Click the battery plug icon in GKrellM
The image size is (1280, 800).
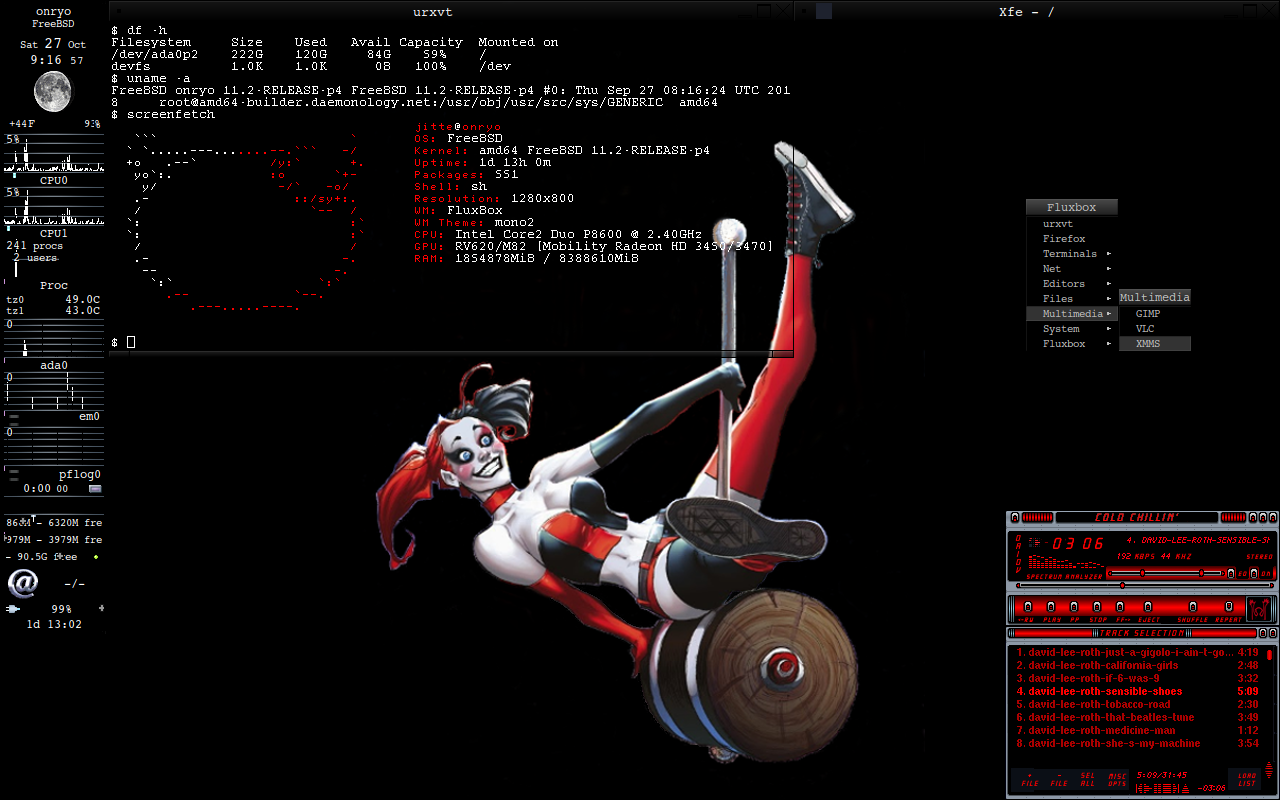pos(13,609)
